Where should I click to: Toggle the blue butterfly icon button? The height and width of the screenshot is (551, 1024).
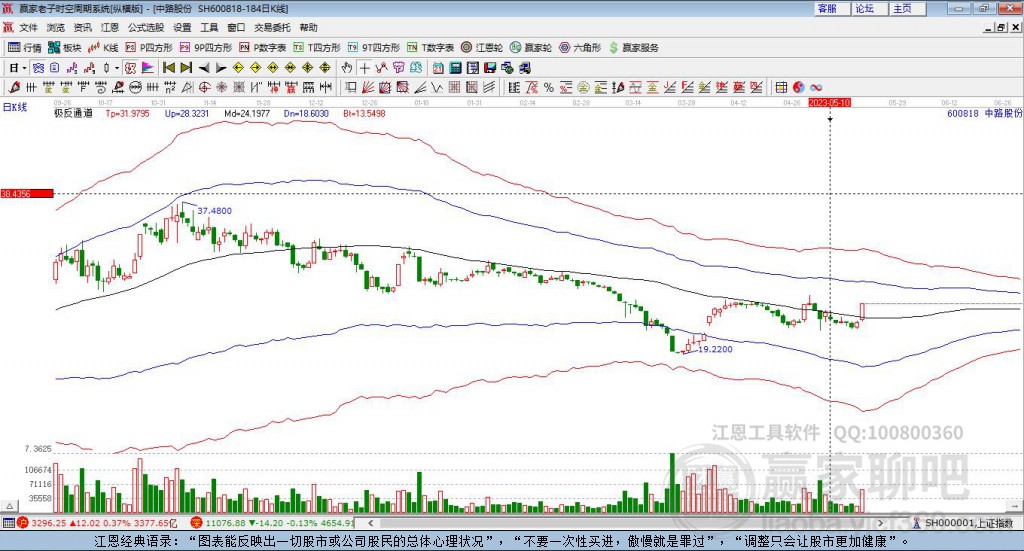click(x=38, y=68)
